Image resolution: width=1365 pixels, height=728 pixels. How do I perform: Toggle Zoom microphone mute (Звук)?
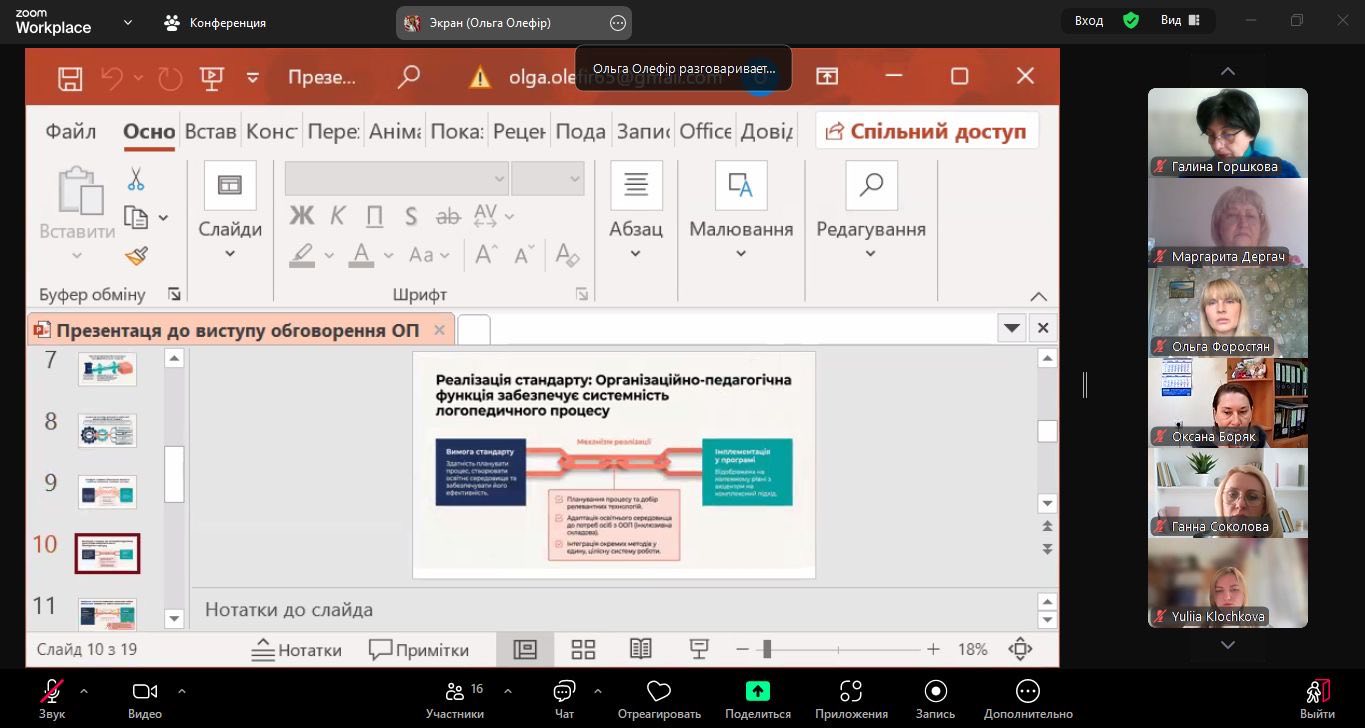pos(52,698)
